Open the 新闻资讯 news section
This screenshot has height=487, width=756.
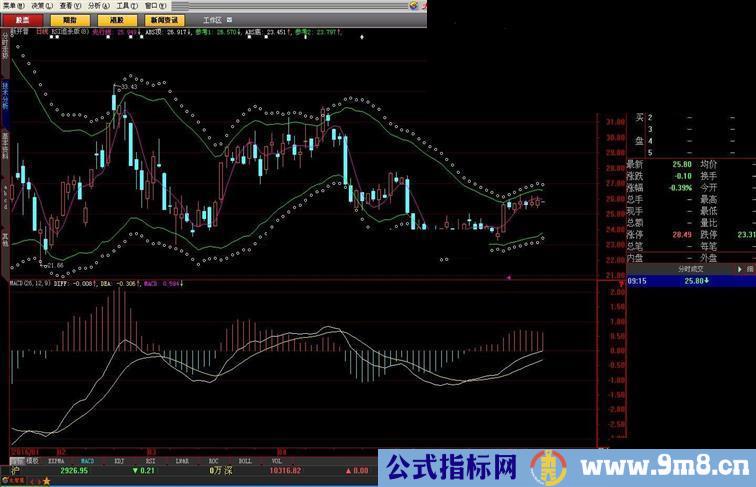164,18
